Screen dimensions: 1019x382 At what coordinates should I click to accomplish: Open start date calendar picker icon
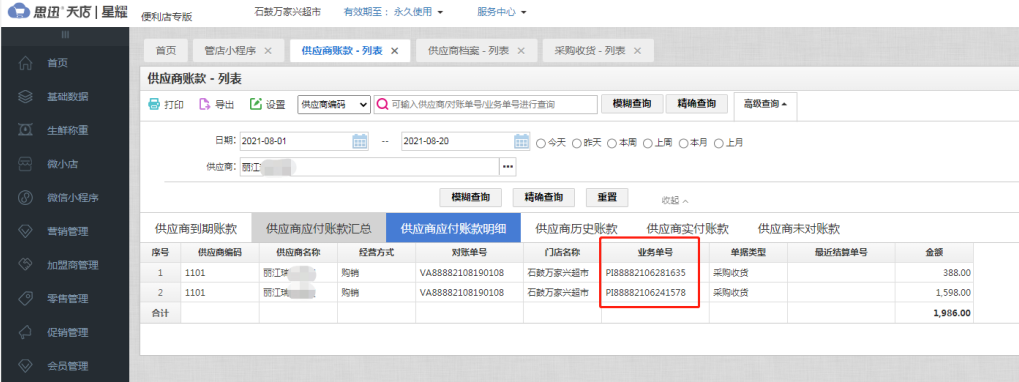(x=359, y=141)
